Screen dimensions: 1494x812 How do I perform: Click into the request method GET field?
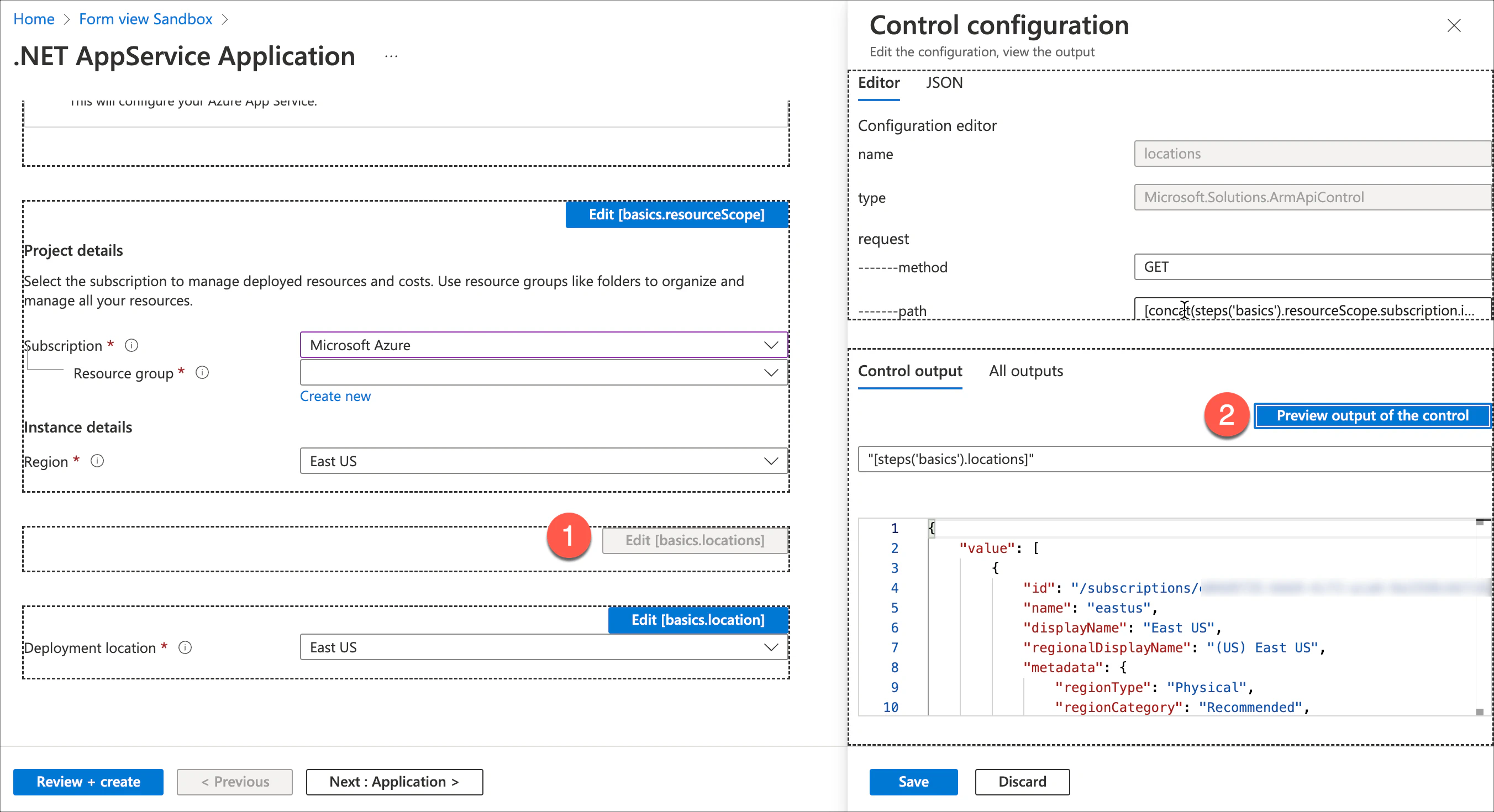point(1311,267)
